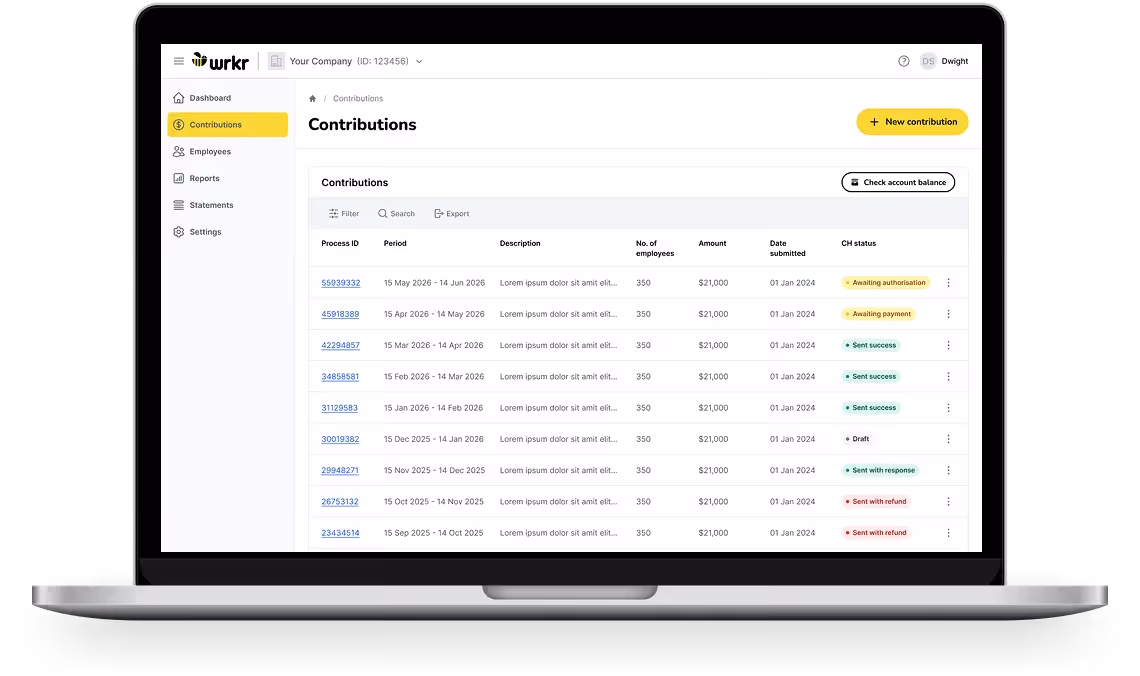Open Statements in sidebar
Screen dimensions: 1140x676
coord(228,206)
